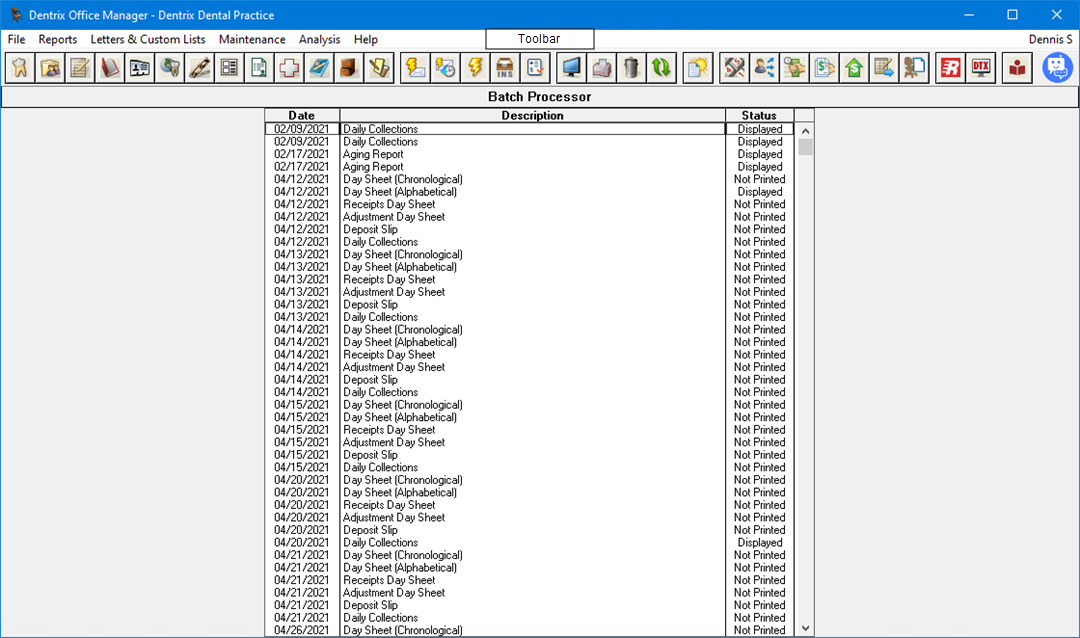Click the INS insurance box icon

[505, 68]
